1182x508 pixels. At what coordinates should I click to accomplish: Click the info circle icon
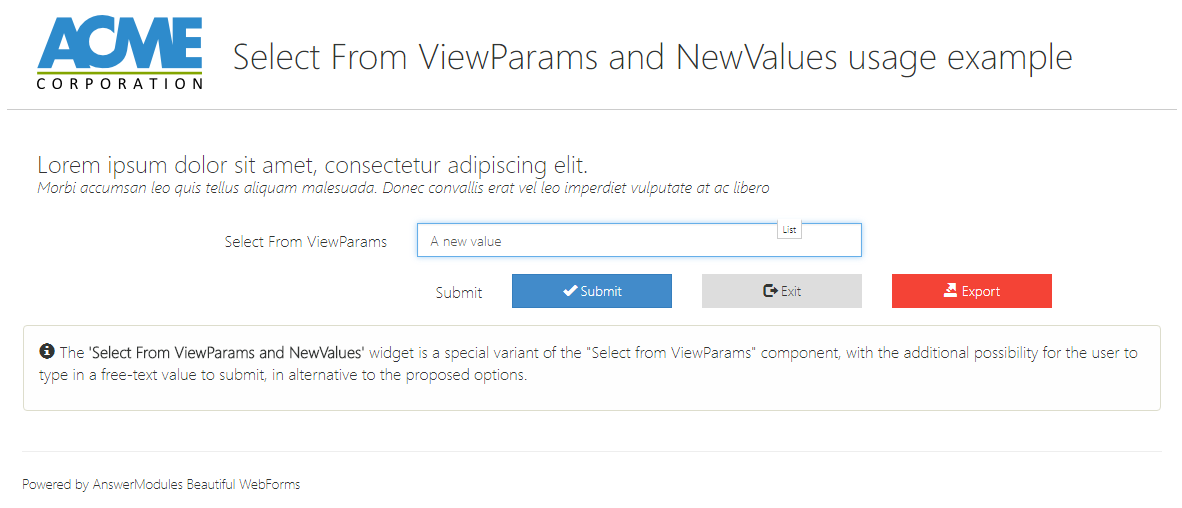(46, 352)
